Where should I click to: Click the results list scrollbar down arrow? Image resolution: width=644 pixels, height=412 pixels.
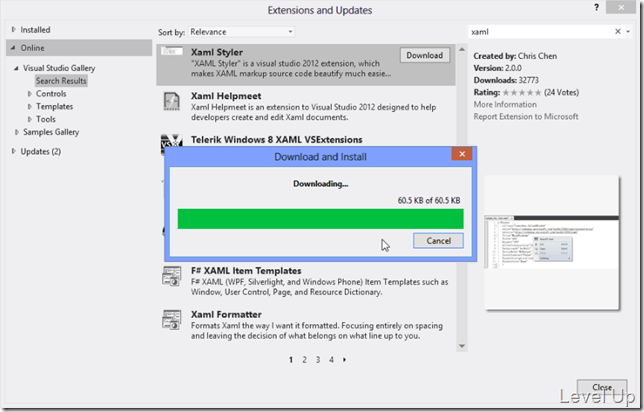tap(462, 346)
